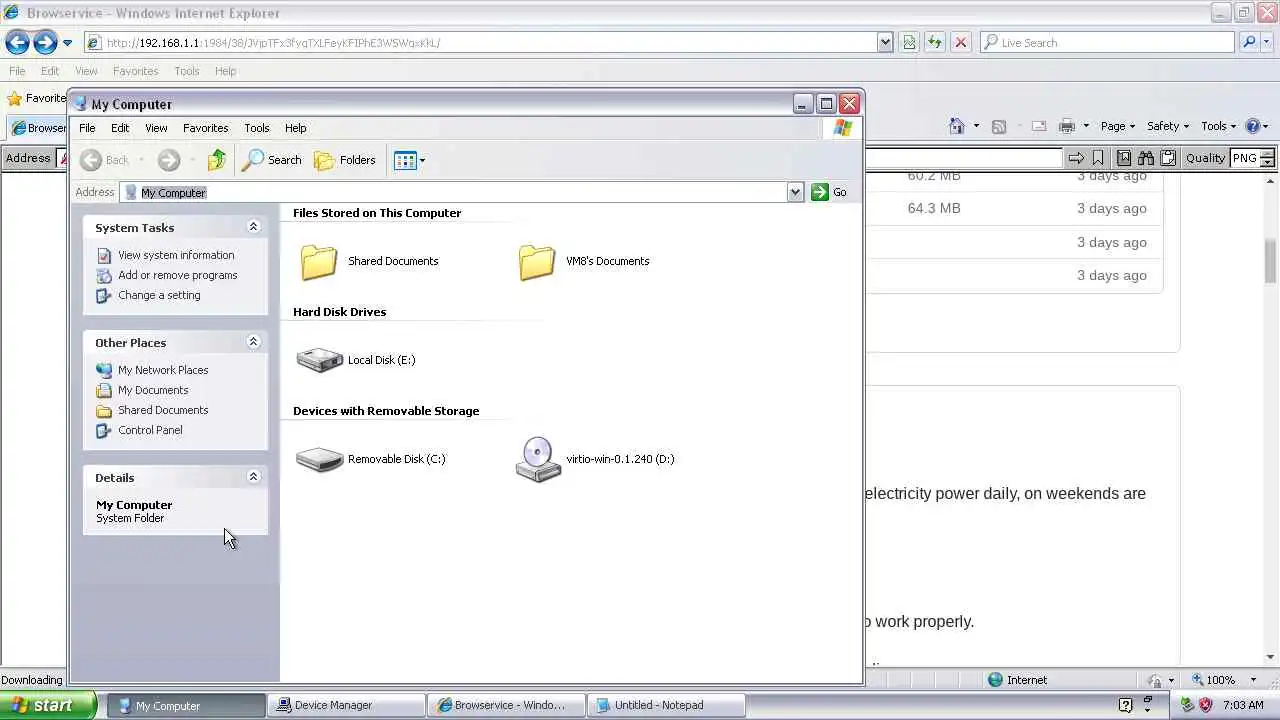Switch to Untitled - Notepad taskbar button
The width and height of the screenshot is (1280, 720).
[x=668, y=705]
